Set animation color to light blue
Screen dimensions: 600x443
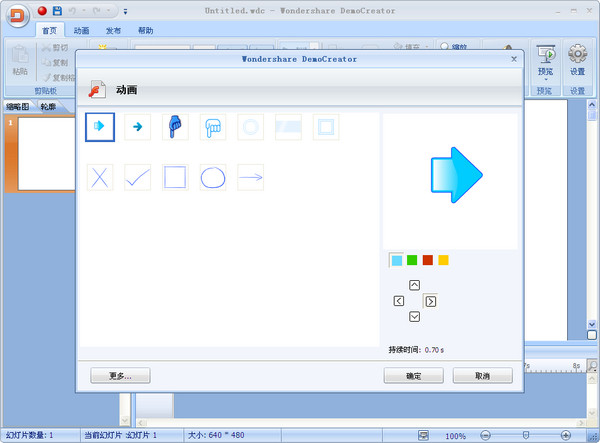(x=396, y=261)
